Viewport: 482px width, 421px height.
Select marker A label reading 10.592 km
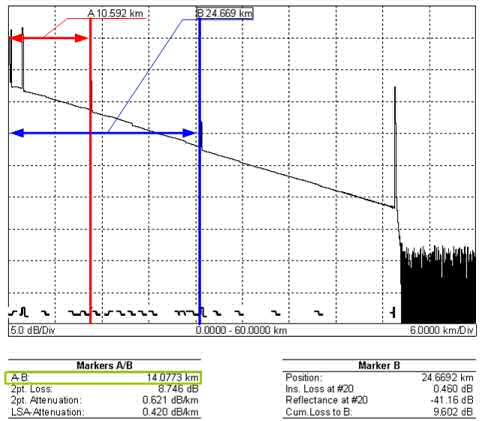click(x=115, y=13)
